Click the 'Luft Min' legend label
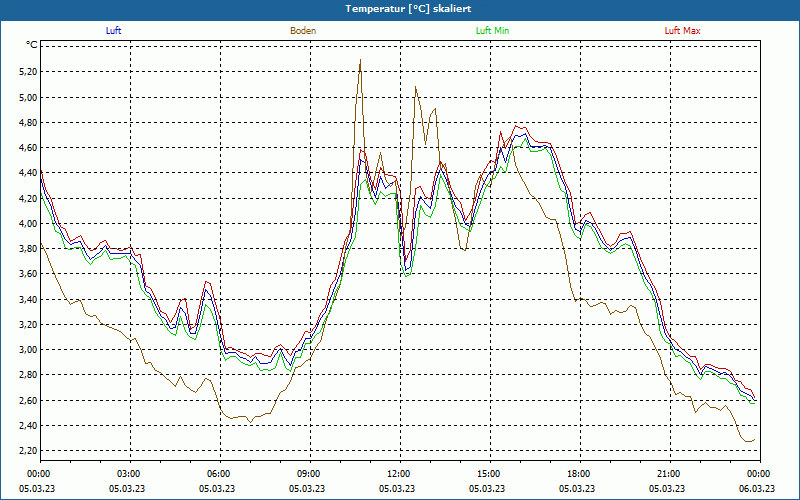 pos(492,31)
